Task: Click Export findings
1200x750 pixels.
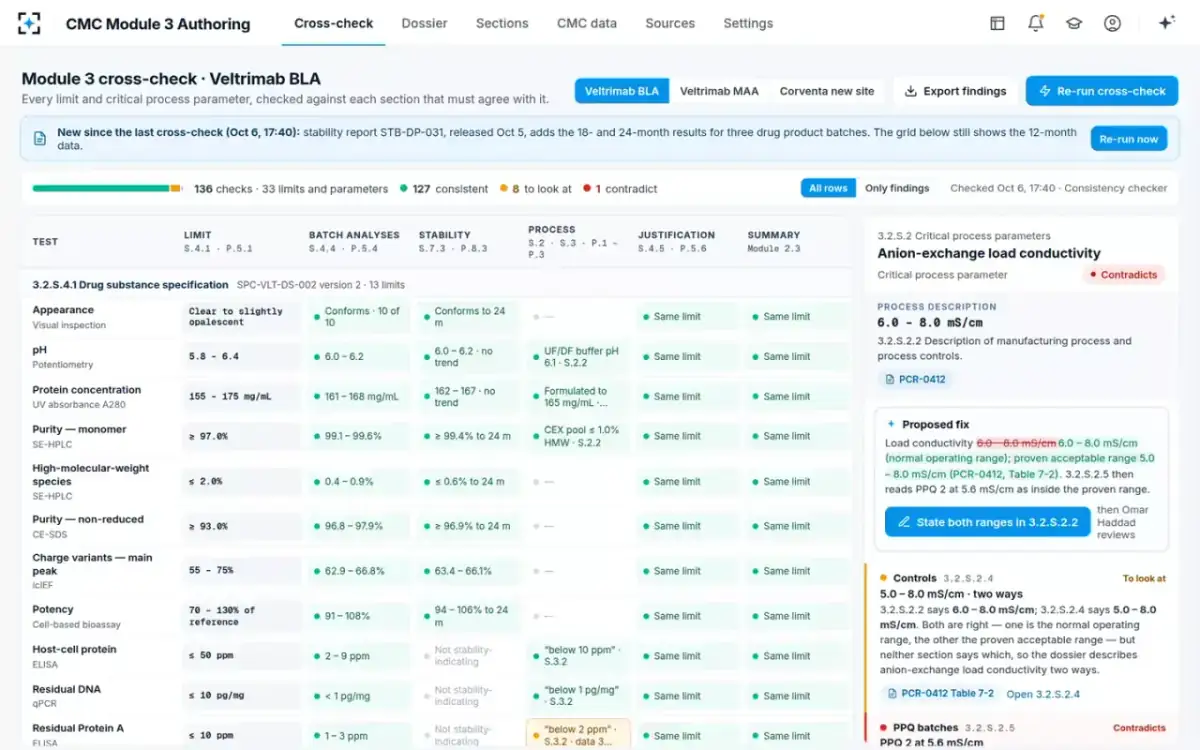Action: 955,91
